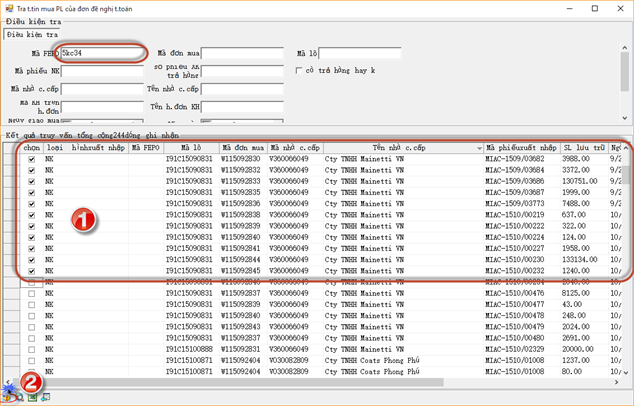Open the 'Tên nhà c.cấp' column filter dropdown
This screenshot has width=634, height=406.
click(x=479, y=148)
